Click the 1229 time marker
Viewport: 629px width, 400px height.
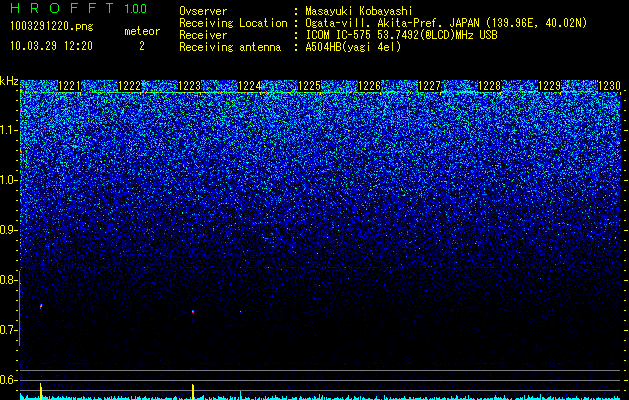point(549,86)
